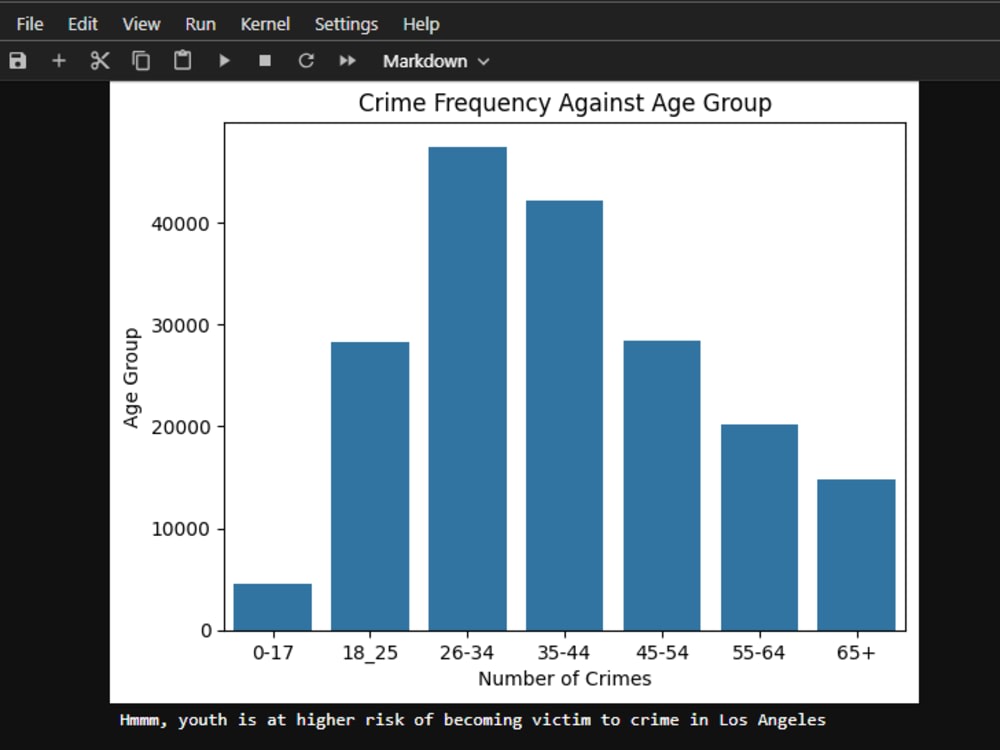Open the Run menu
The width and height of the screenshot is (1000, 750).
point(200,24)
